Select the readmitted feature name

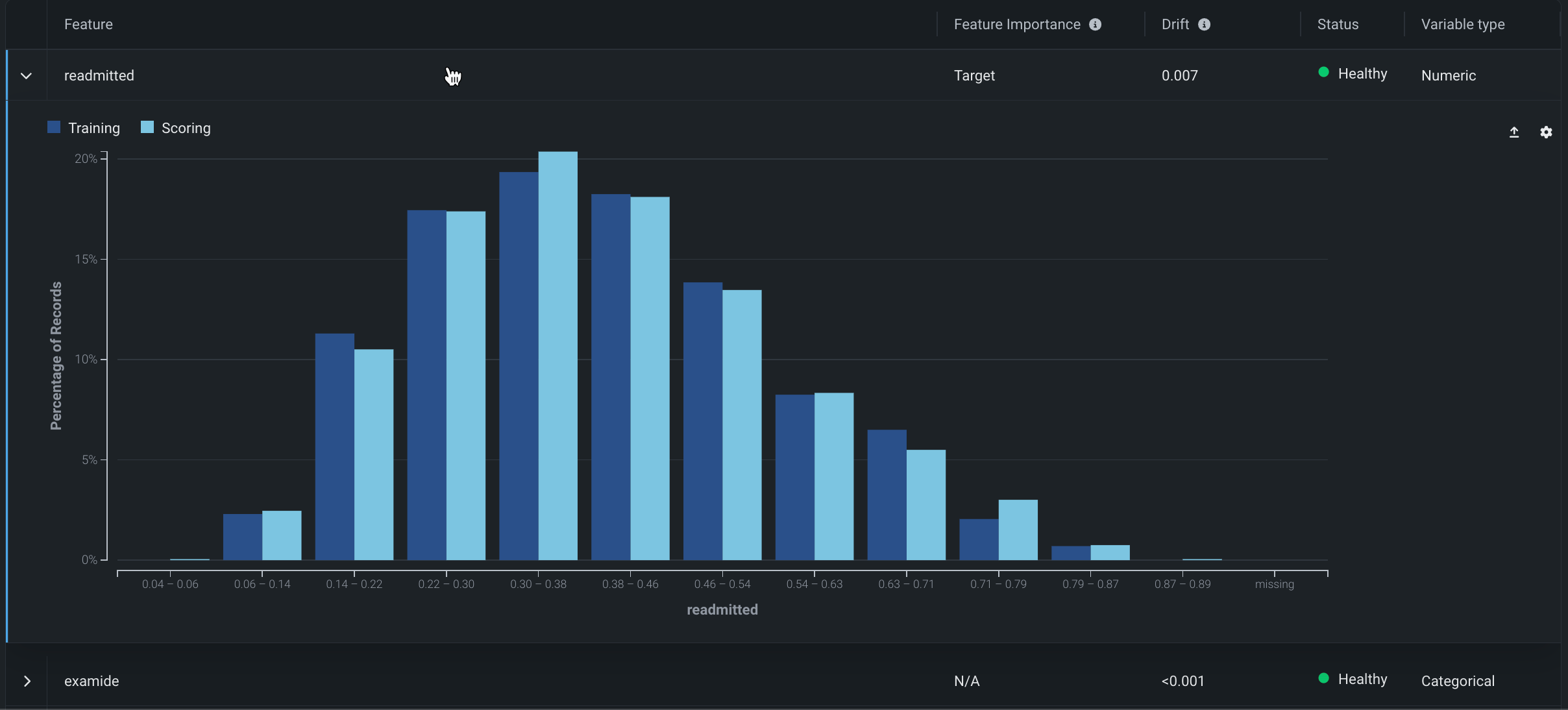point(99,76)
